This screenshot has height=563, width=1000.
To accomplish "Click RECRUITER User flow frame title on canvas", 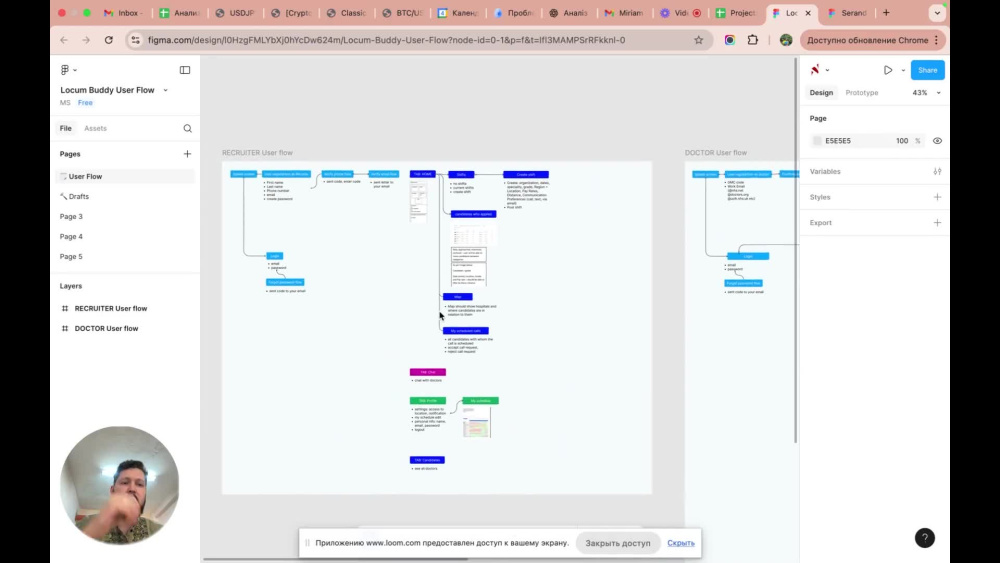I will (x=257, y=152).
